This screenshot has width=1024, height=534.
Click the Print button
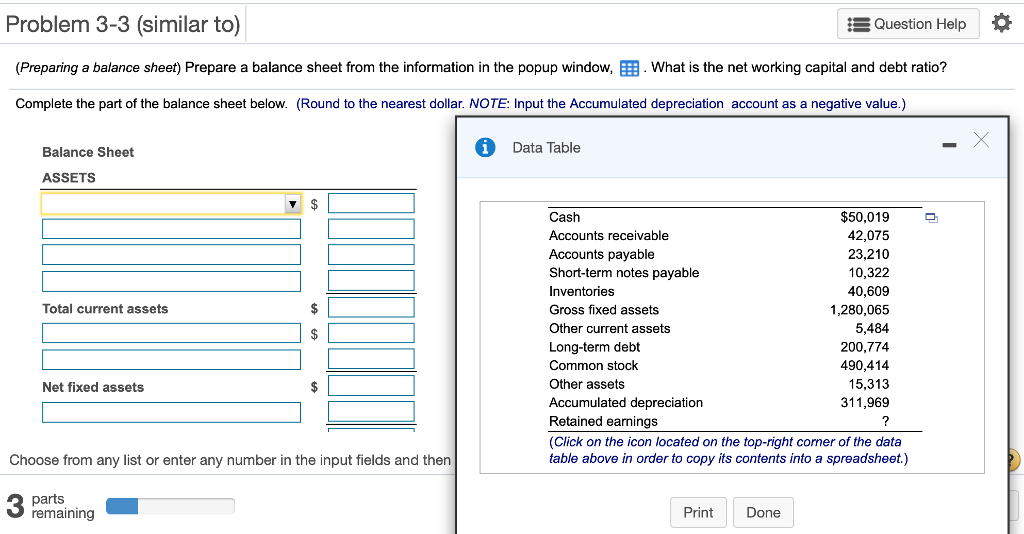coord(697,512)
